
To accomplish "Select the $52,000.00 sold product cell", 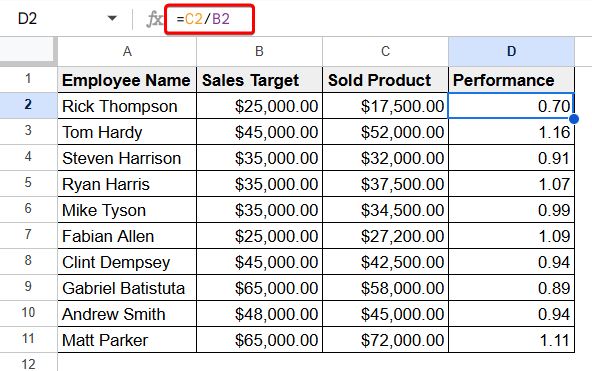I will (x=385, y=132).
